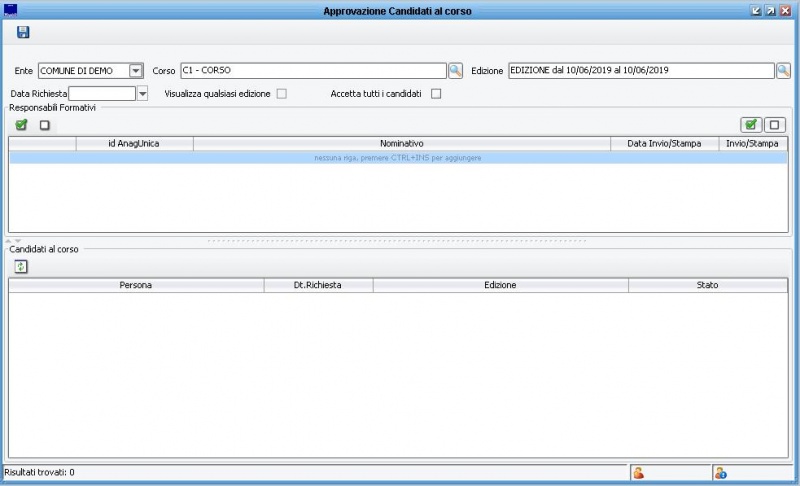Image resolution: width=800 pixels, height=486 pixels.
Task: Click the Corso input field
Action: (313, 70)
